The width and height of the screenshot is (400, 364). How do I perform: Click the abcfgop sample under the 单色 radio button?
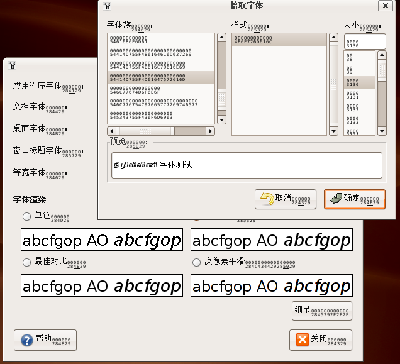click(102, 240)
